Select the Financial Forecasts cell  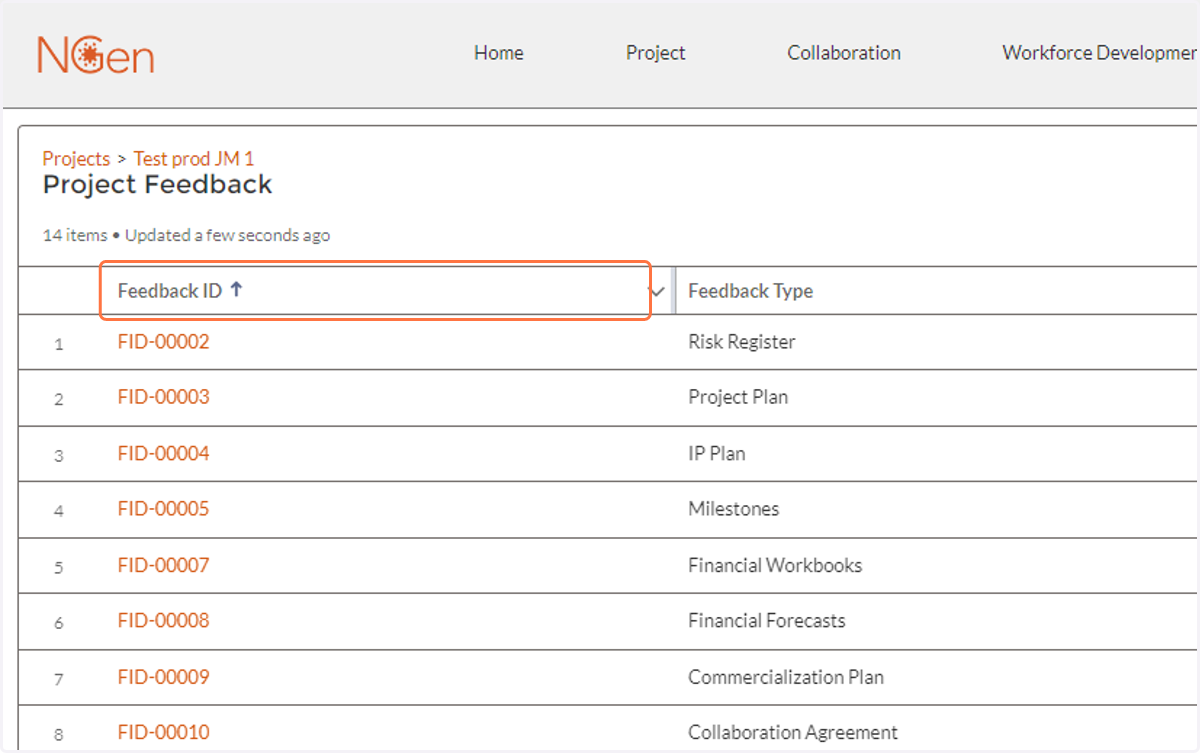pos(766,621)
